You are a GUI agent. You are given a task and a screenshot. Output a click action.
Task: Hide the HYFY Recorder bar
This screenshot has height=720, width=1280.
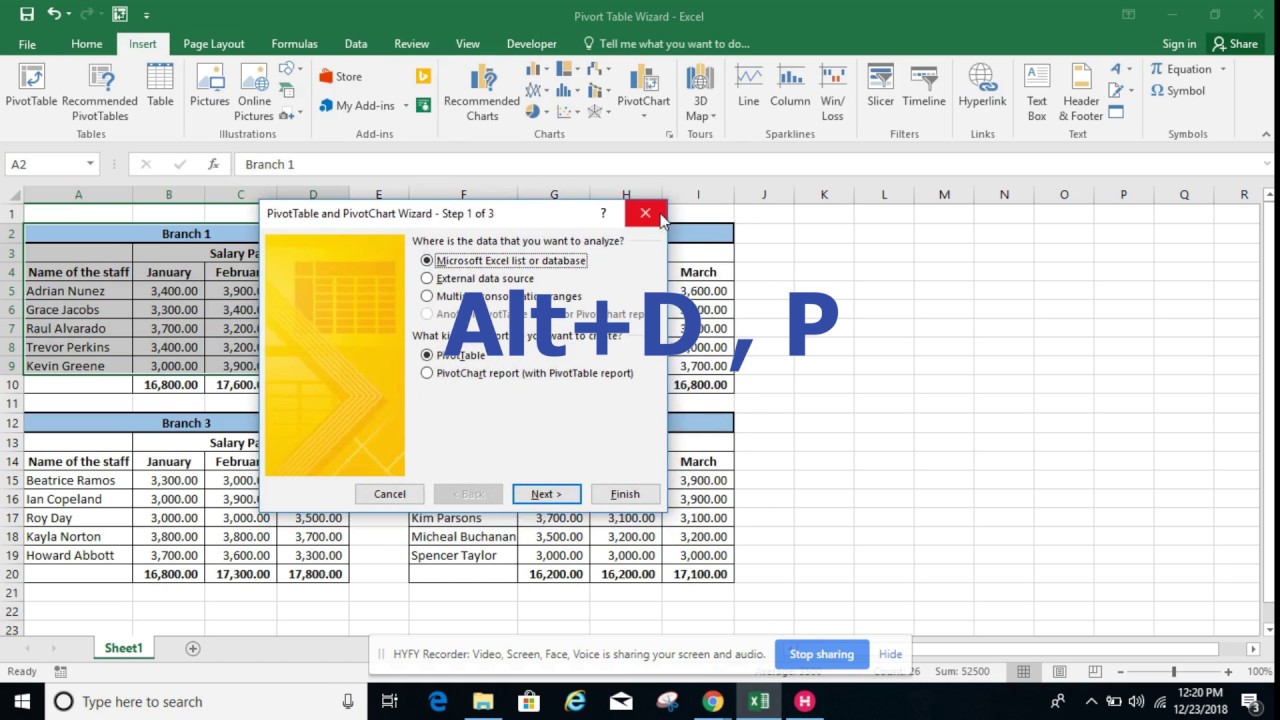[890, 654]
